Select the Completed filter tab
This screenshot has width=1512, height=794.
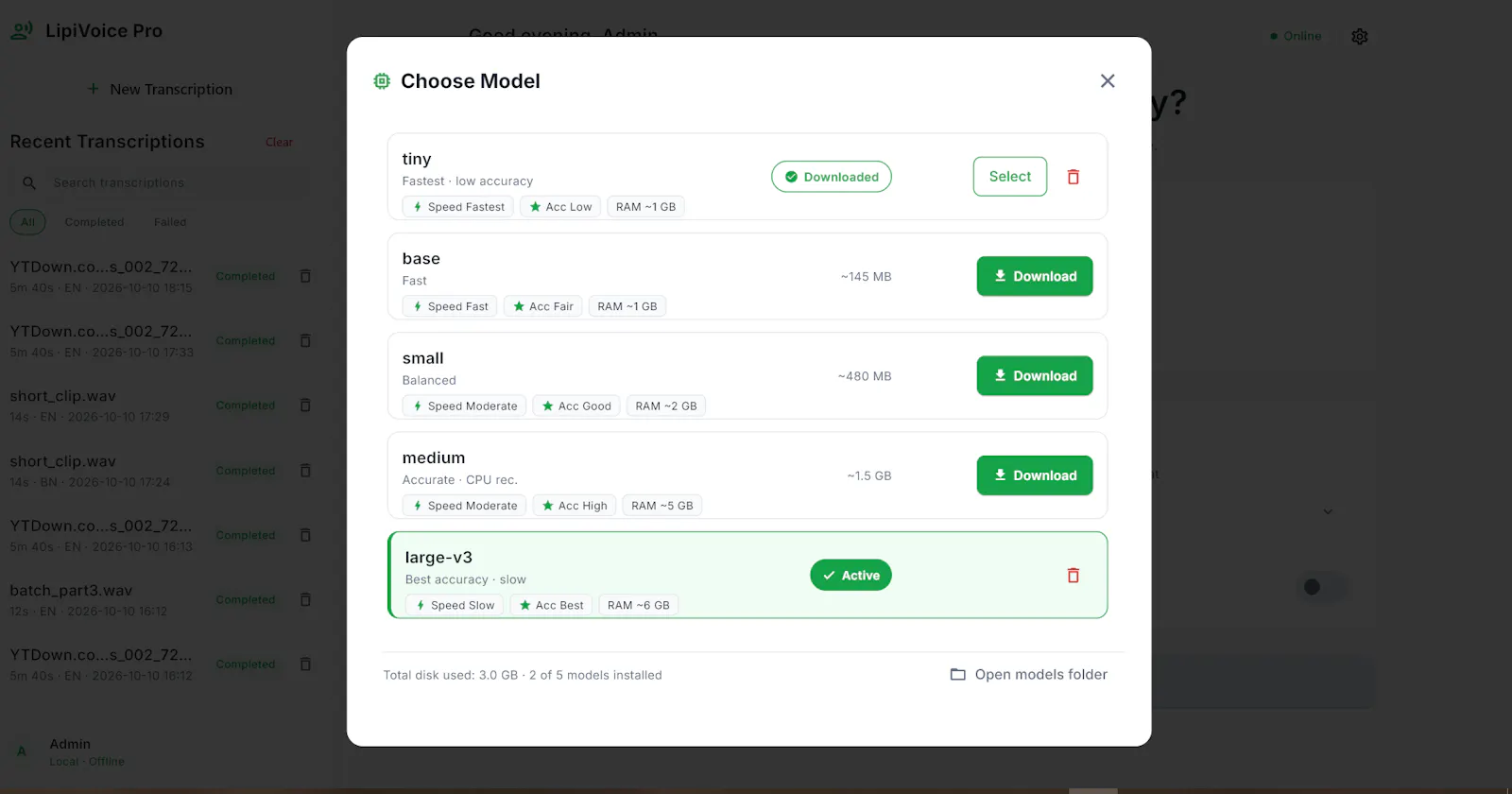click(x=94, y=222)
